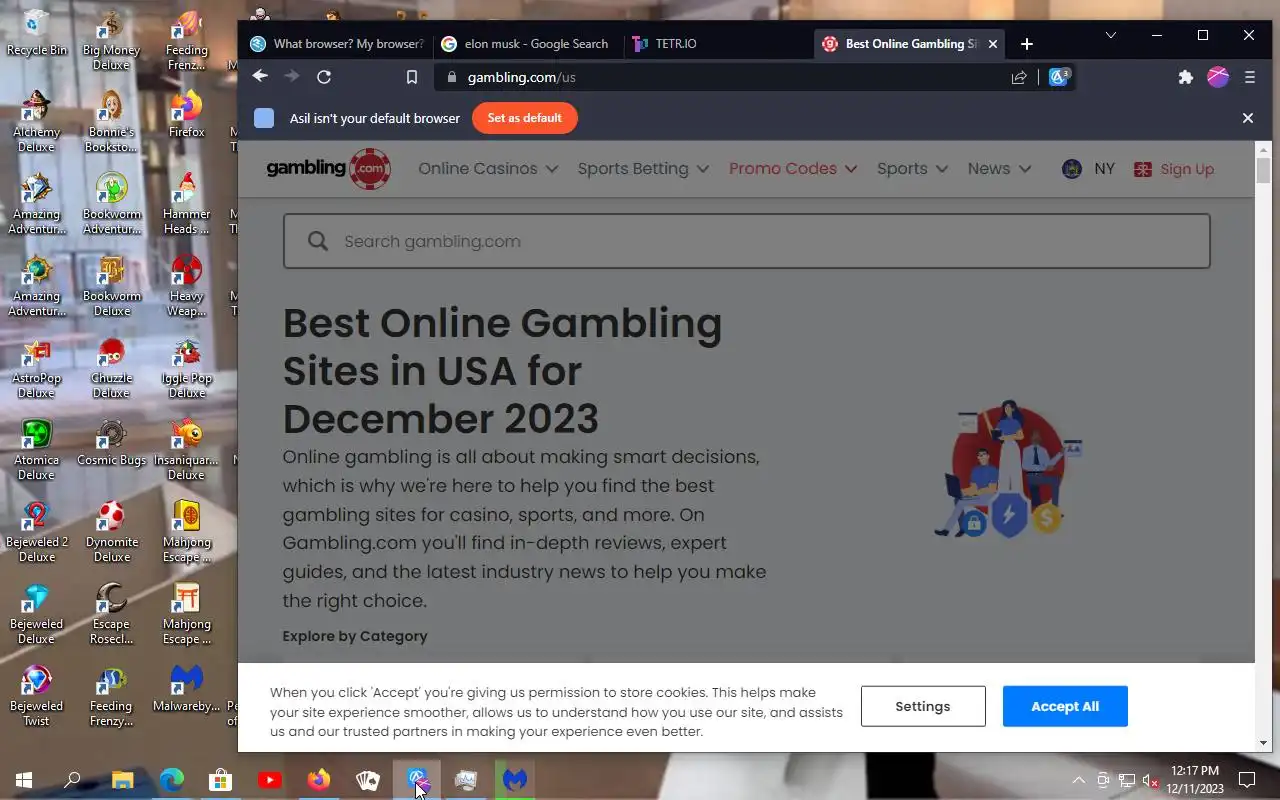Open Microsoft Edge from taskbar
1280x800 pixels.
point(172,780)
